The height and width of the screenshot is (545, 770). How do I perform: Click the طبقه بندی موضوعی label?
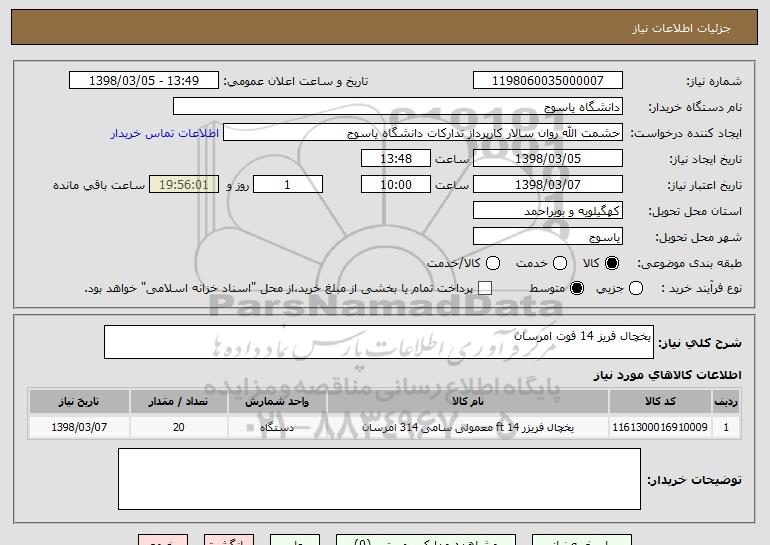(x=689, y=263)
